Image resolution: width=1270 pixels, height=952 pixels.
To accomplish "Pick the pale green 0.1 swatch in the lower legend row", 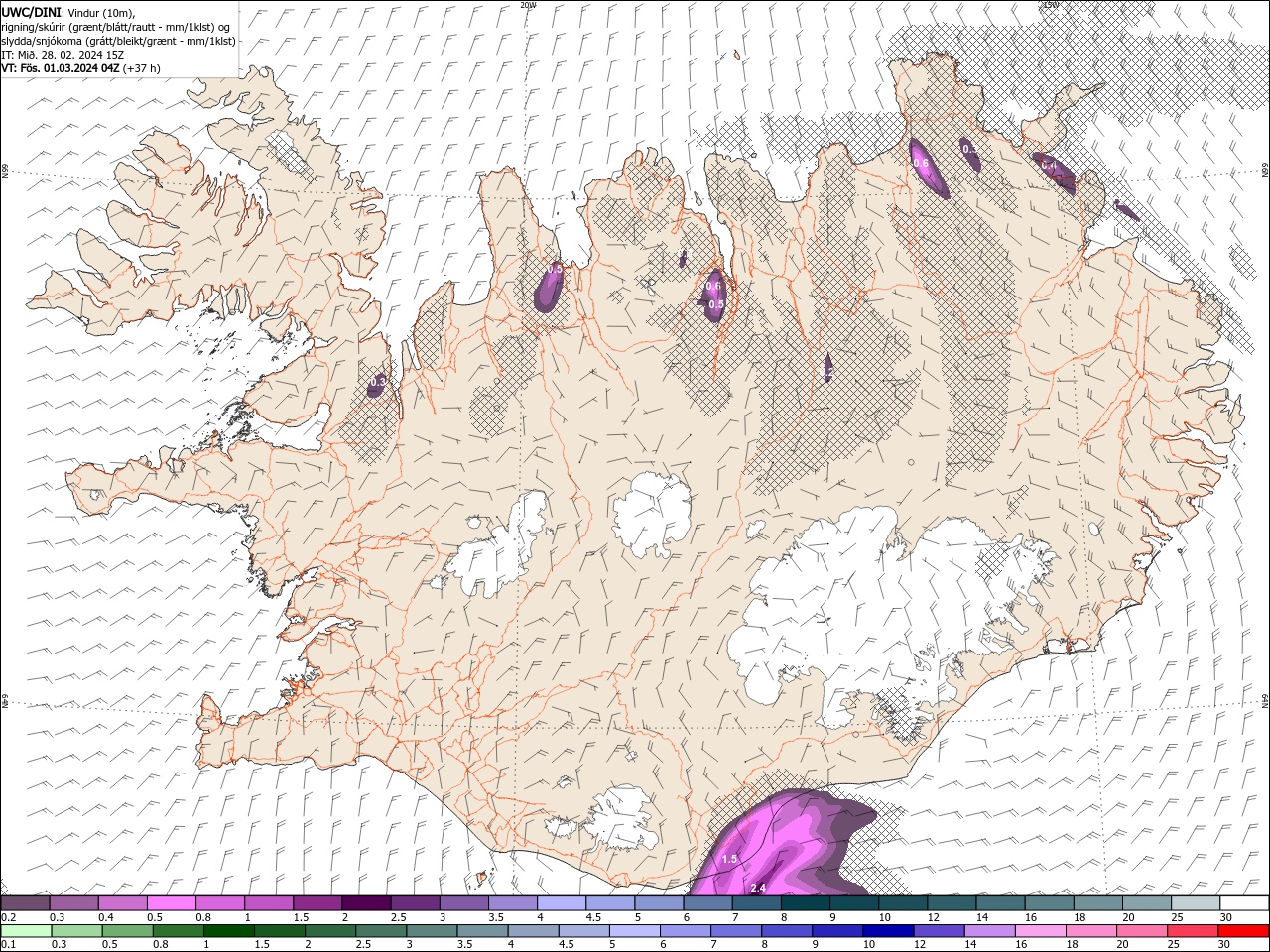I will point(26,931).
